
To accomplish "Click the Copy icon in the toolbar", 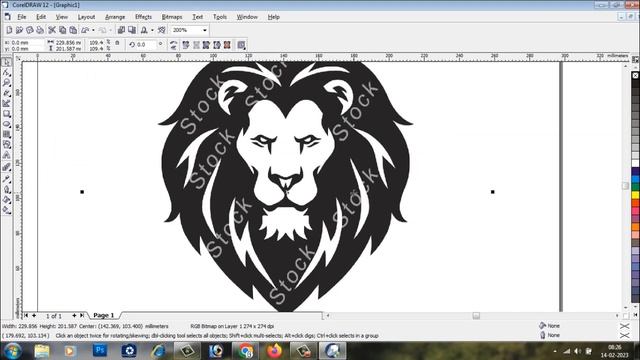I will coord(62,30).
